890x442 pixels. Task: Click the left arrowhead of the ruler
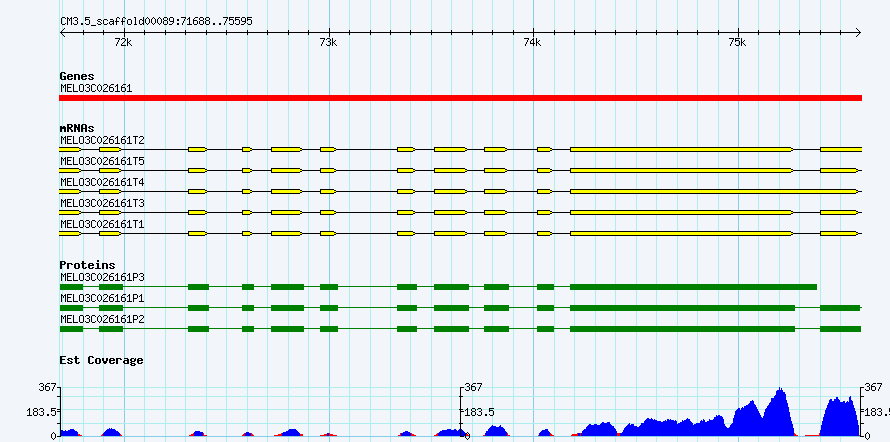(x=62, y=32)
